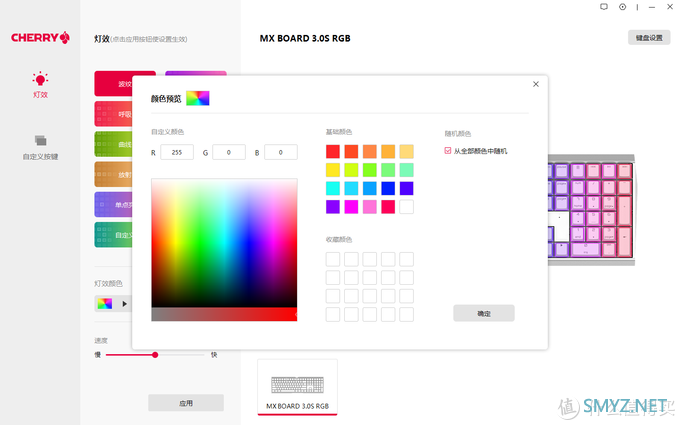Image resolution: width=680 pixels, height=425 pixels.
Task: Choose the indigo basic color swatch
Action: 406,188
